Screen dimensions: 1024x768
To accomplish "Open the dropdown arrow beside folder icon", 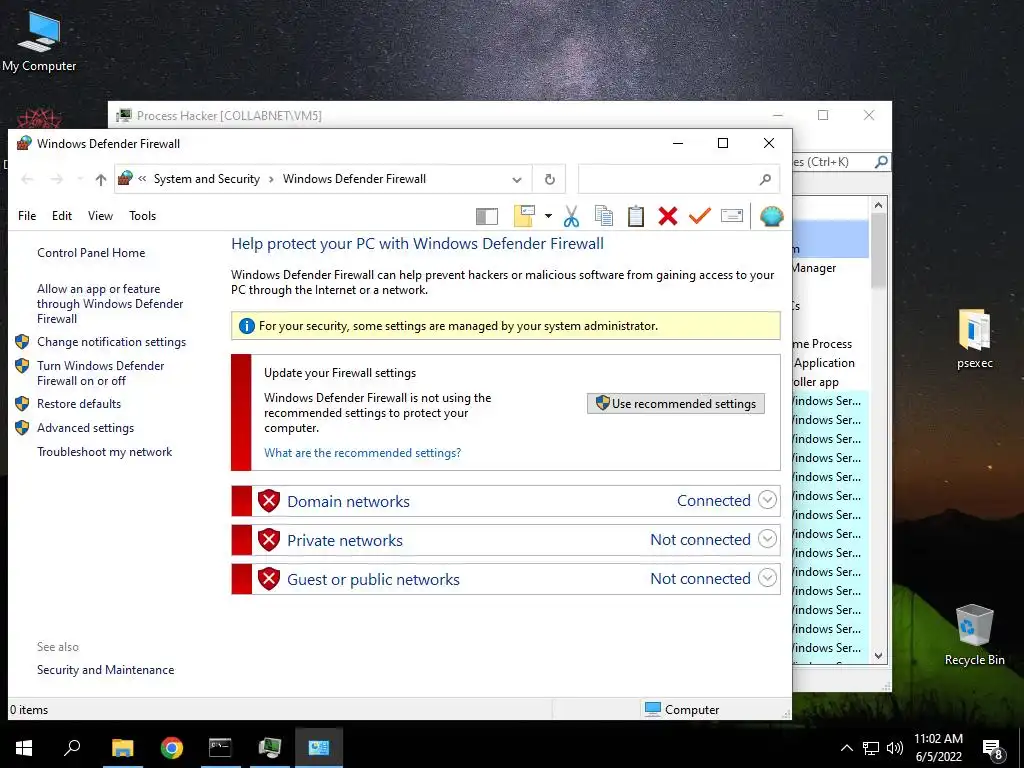I will pyautogui.click(x=549, y=216).
